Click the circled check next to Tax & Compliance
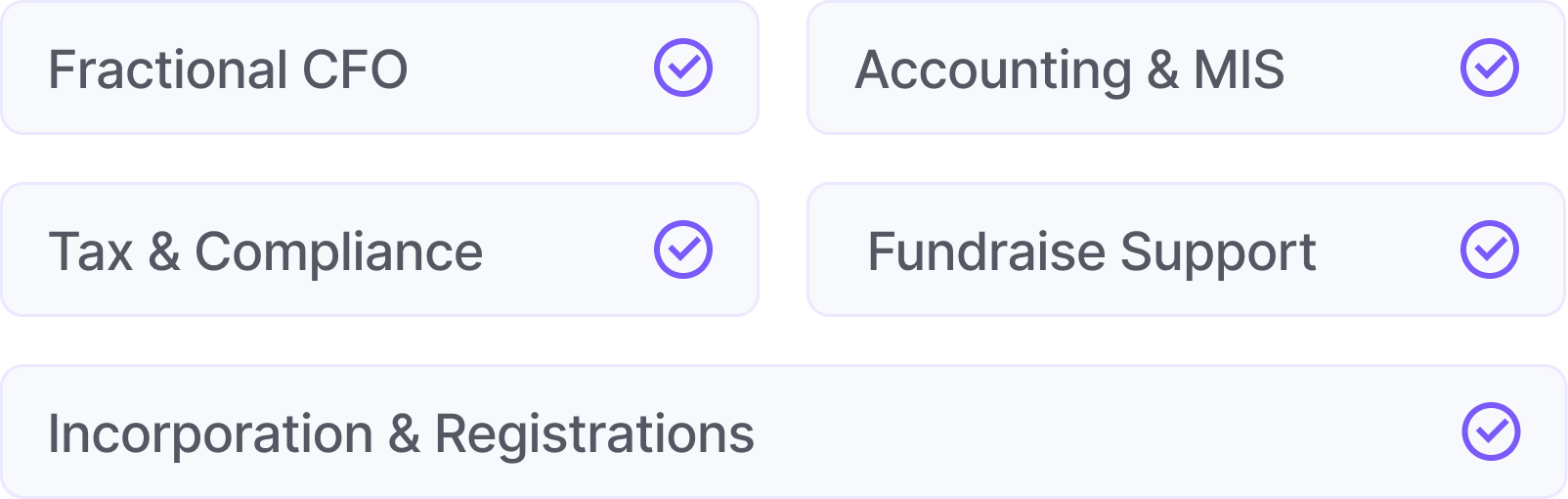Screen dimensions: 1568x499 (683, 249)
